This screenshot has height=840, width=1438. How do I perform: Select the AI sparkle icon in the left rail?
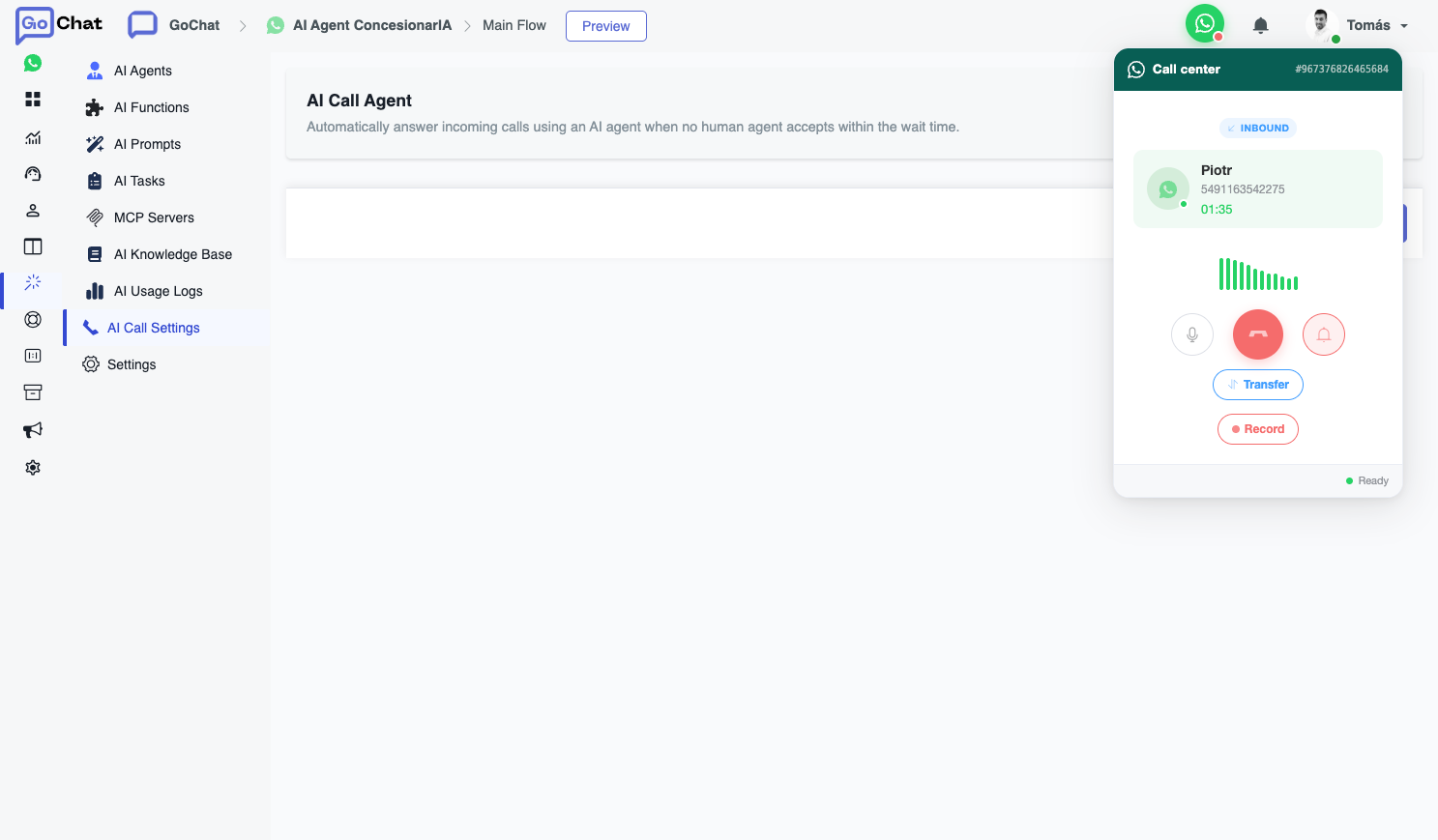coord(33,282)
